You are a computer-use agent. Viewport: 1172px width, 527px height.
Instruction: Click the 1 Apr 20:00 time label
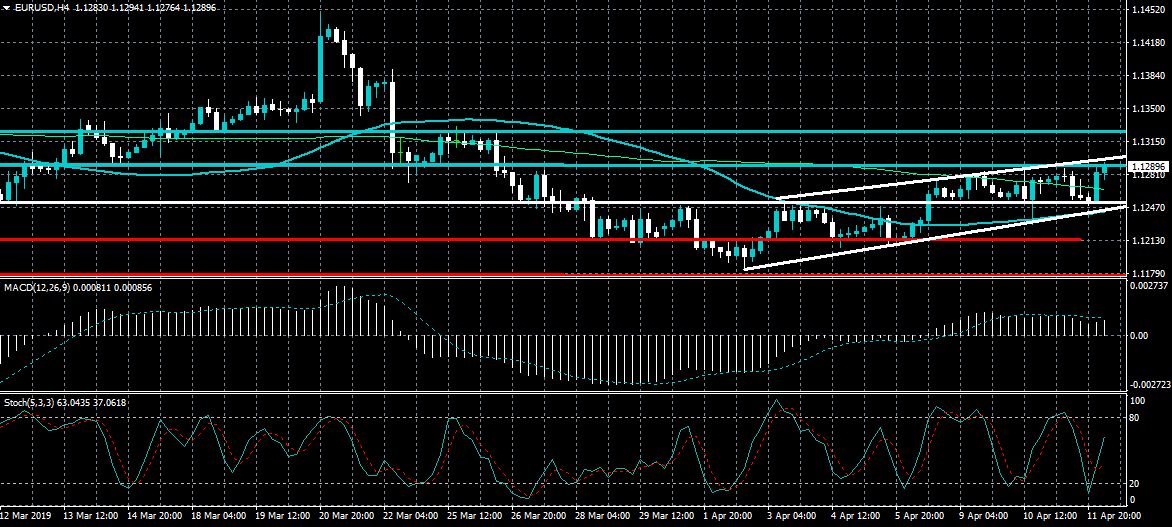(x=730, y=516)
